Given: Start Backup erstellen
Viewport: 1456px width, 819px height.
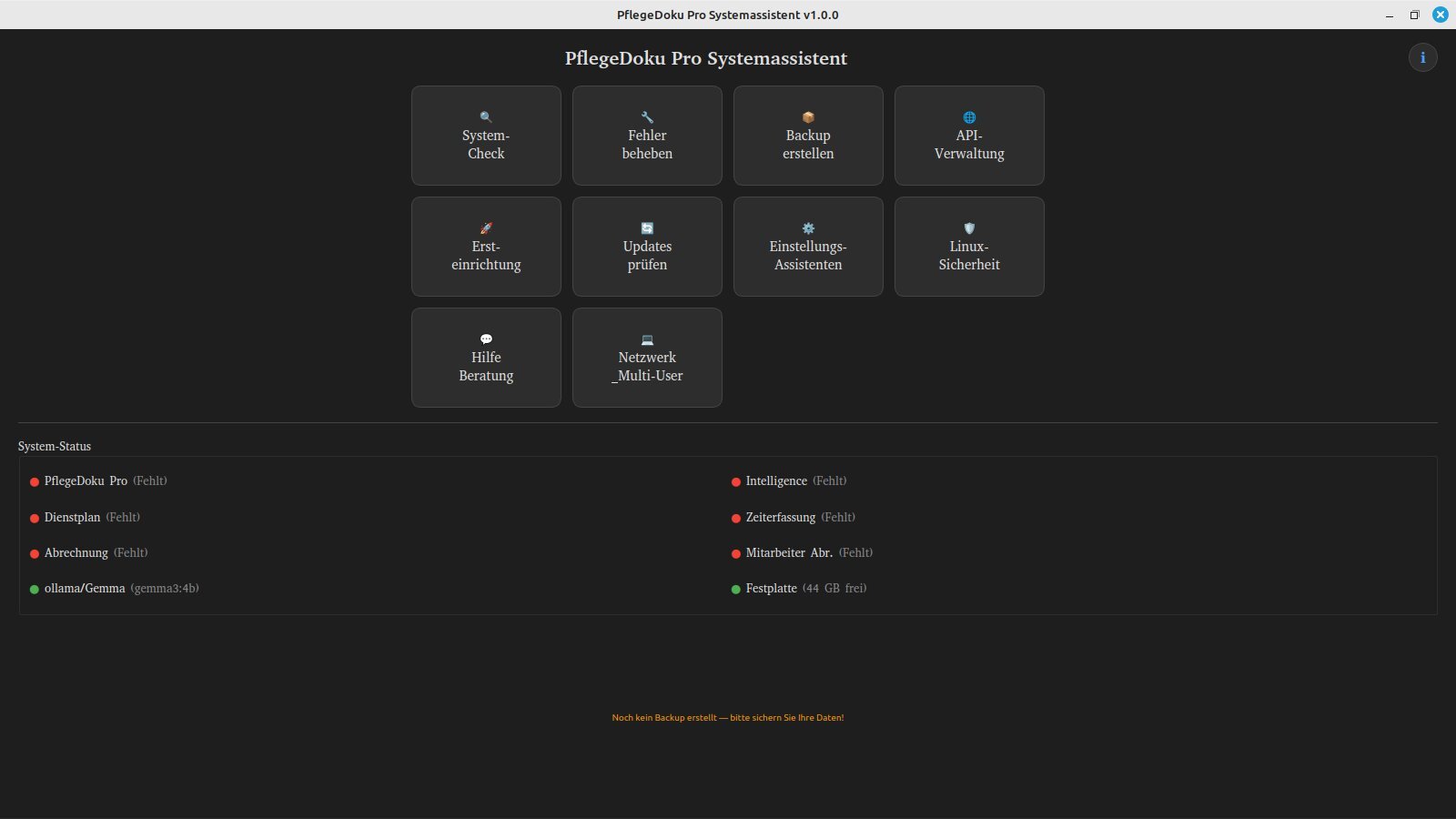Looking at the screenshot, I should pos(808,136).
